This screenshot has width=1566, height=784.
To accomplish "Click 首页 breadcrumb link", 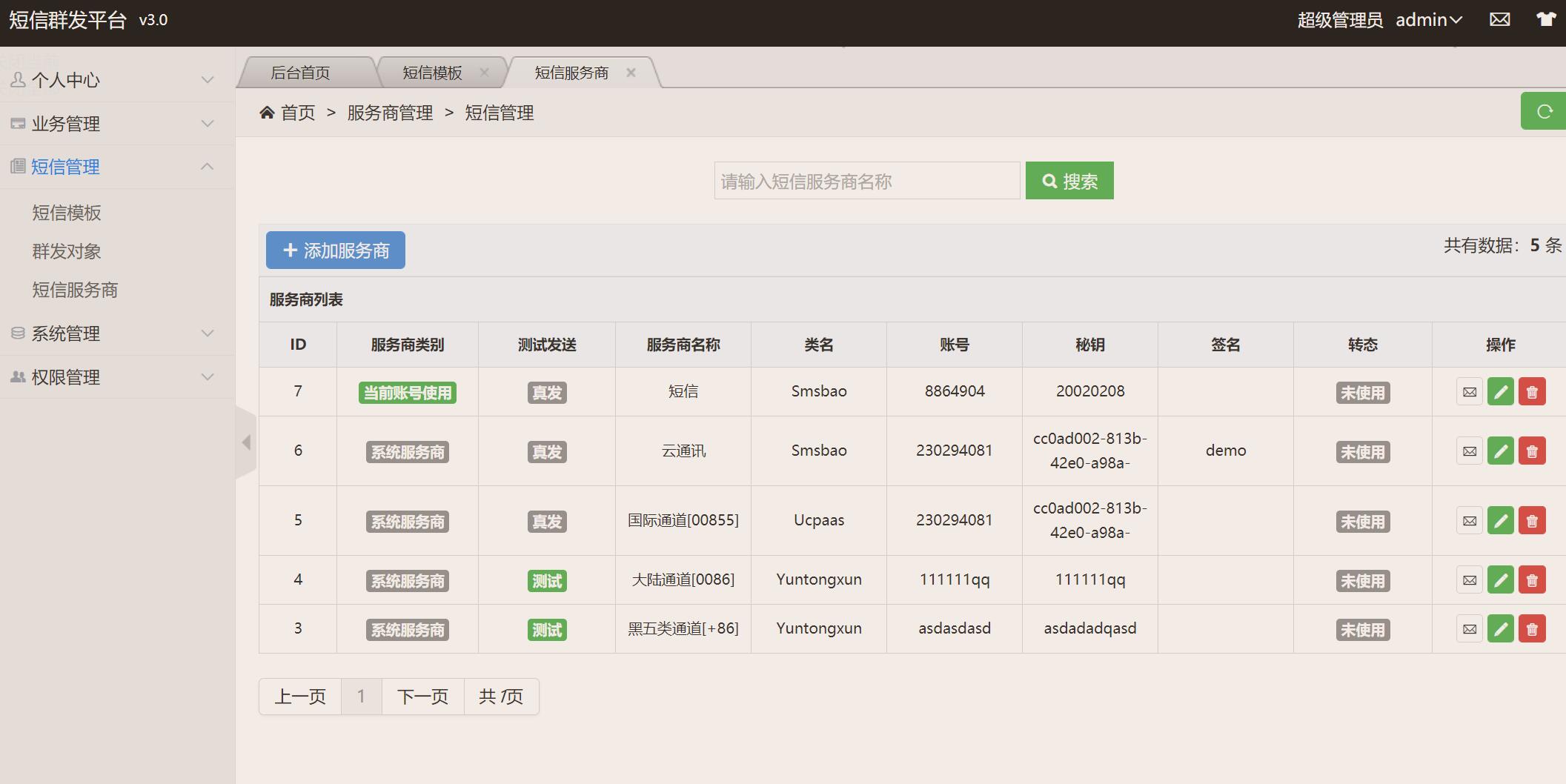I will point(298,113).
